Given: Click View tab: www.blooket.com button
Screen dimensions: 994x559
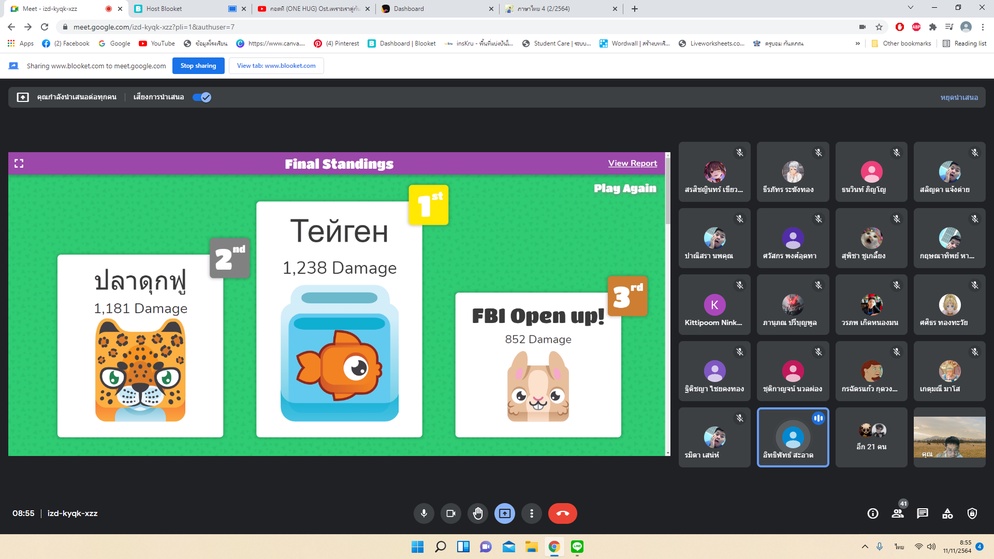Looking at the screenshot, I should point(276,65).
